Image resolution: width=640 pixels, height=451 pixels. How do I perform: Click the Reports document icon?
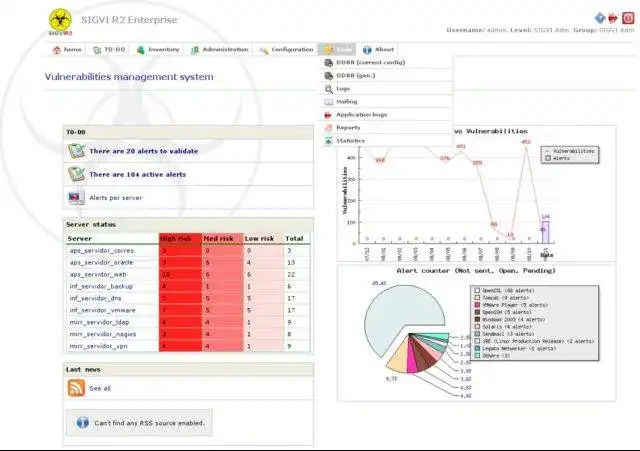(329, 128)
